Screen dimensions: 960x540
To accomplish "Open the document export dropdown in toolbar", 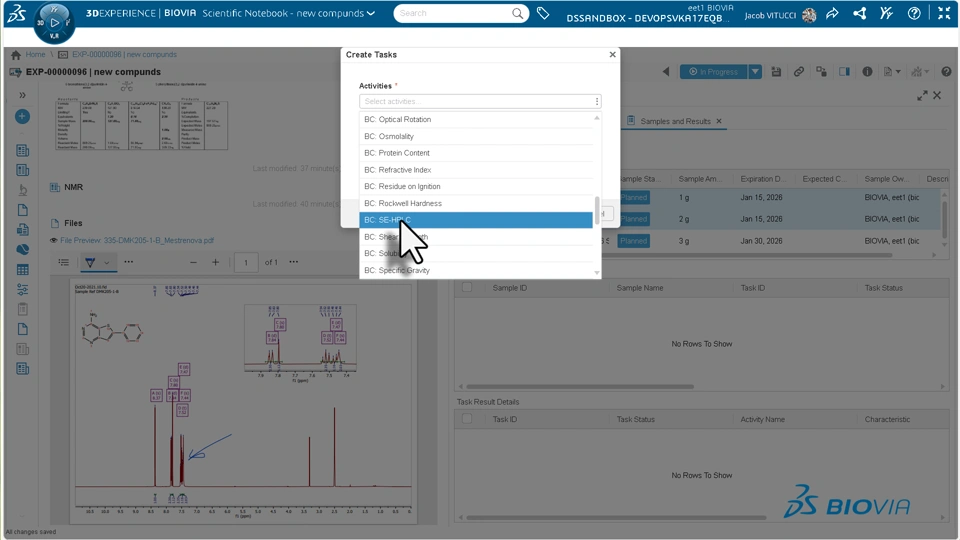I will (x=892, y=72).
